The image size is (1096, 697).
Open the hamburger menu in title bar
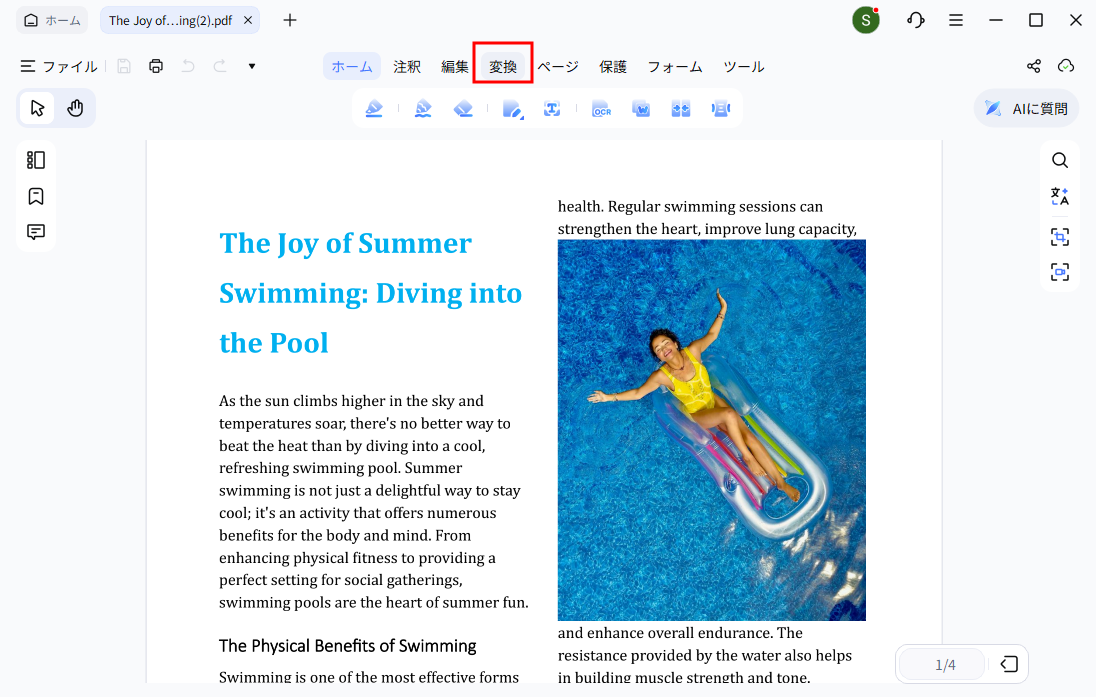pos(956,20)
